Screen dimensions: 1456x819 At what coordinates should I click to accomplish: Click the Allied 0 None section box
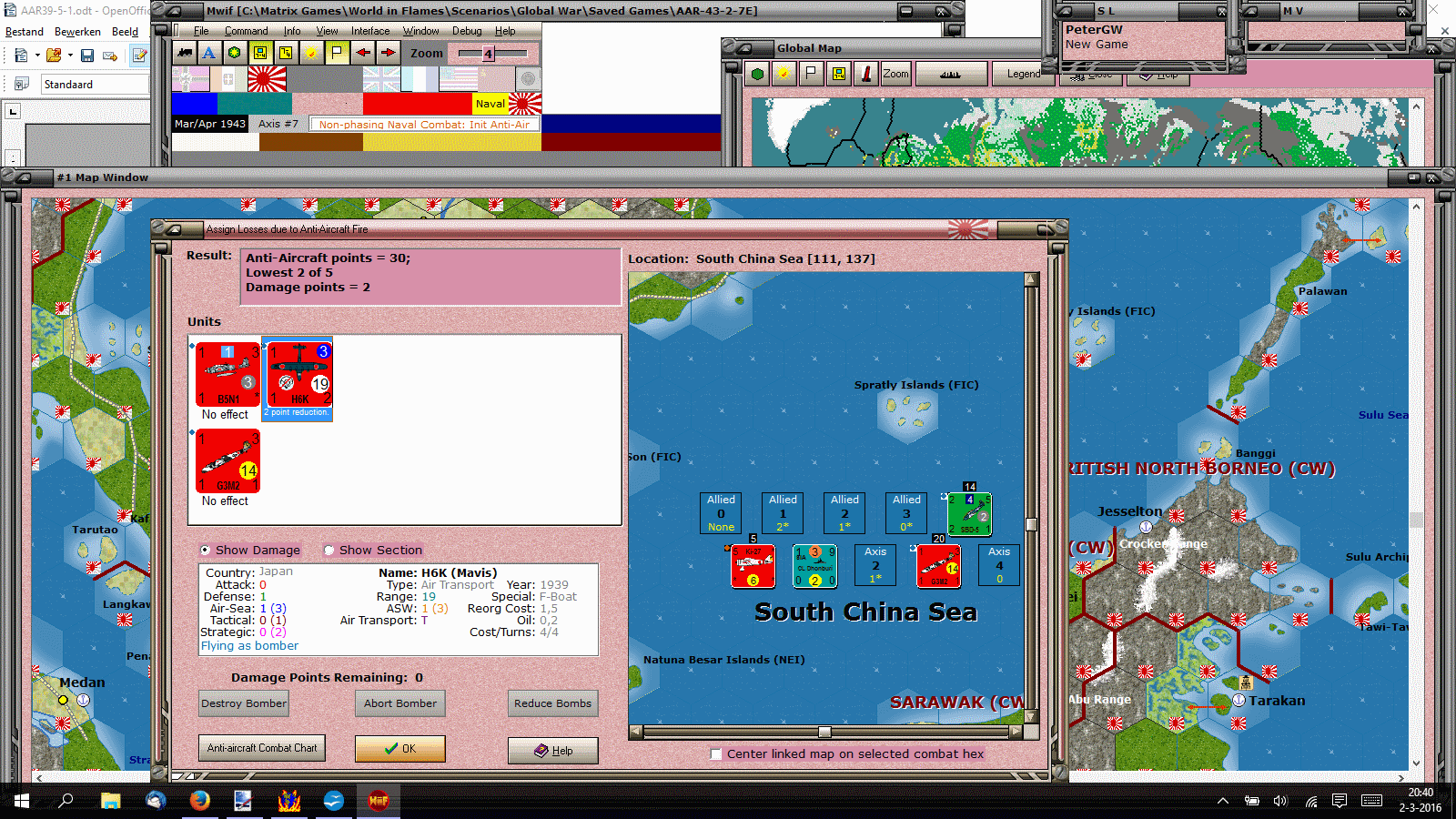tap(721, 513)
